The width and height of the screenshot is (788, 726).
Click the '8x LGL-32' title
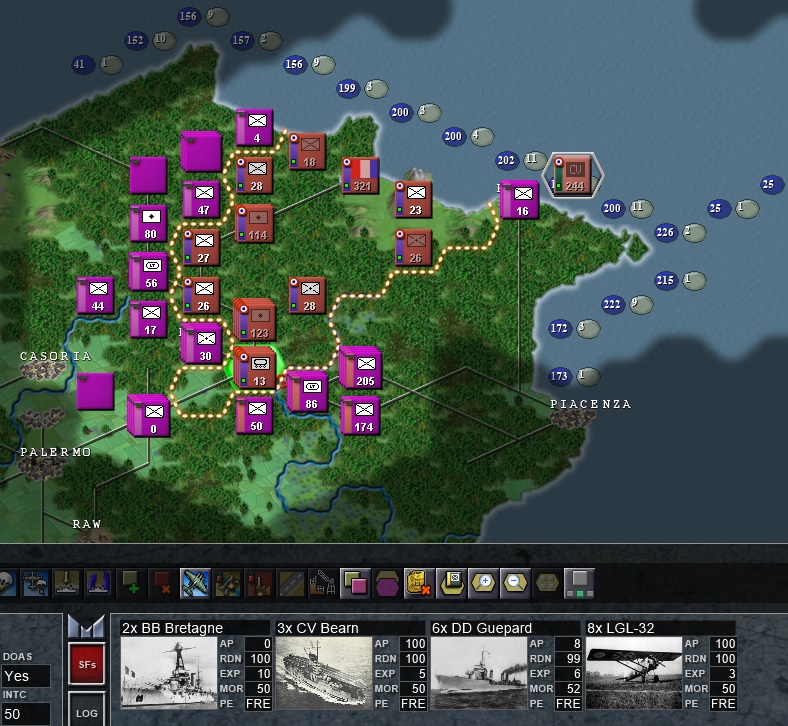click(x=621, y=628)
